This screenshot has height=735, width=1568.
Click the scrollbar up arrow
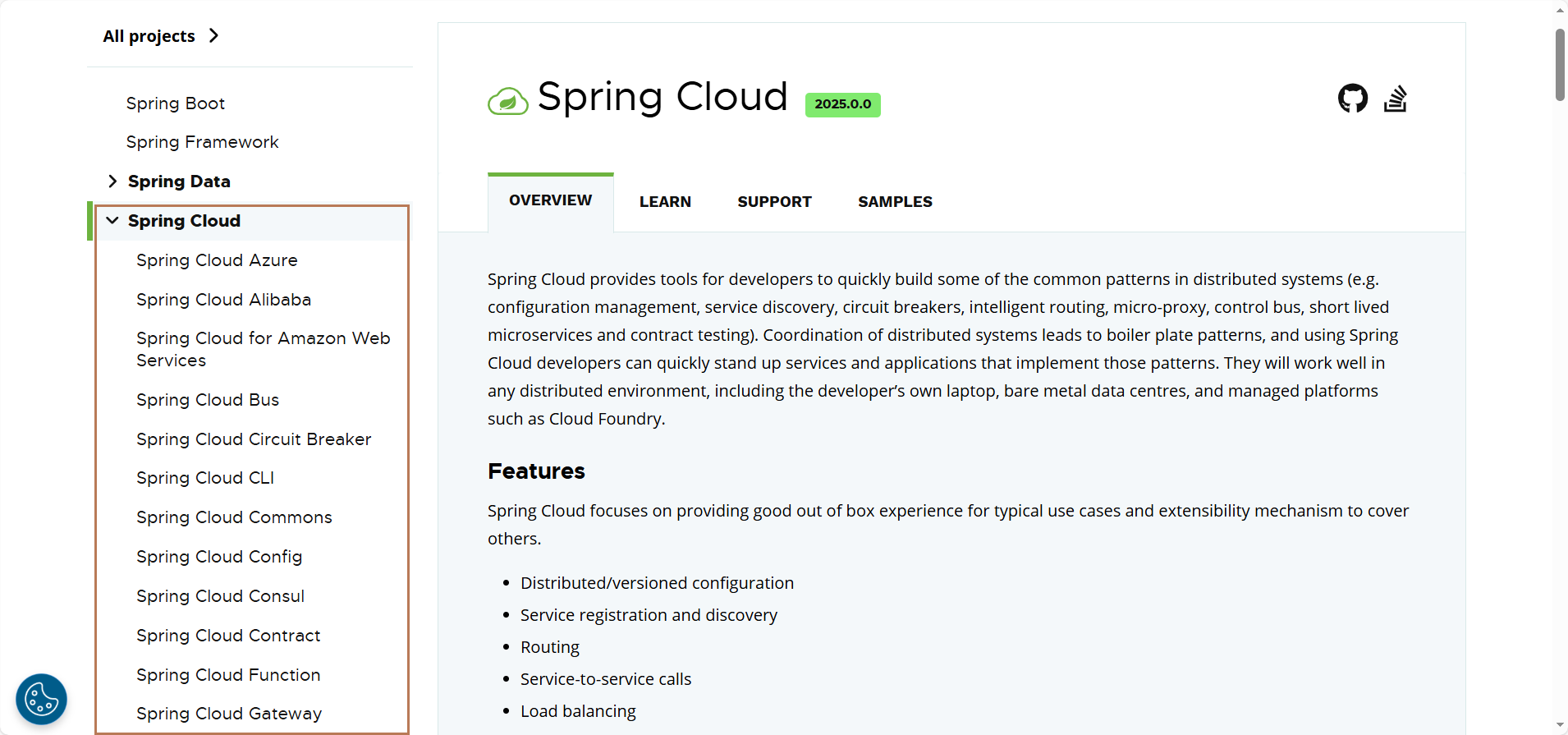tap(1560, 9)
